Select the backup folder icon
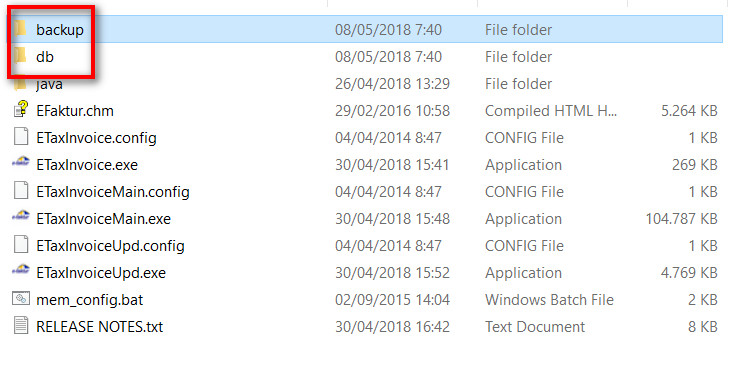 (20, 29)
